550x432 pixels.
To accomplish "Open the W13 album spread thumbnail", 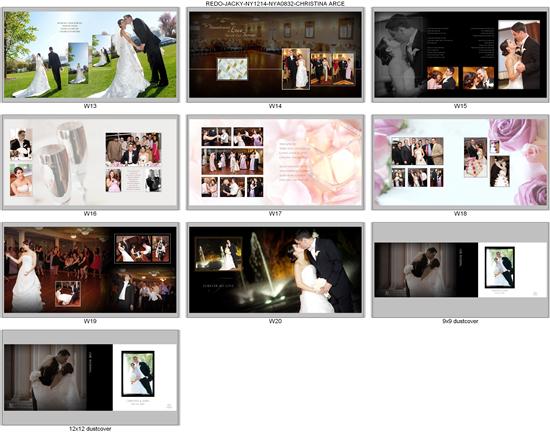I will [90, 55].
